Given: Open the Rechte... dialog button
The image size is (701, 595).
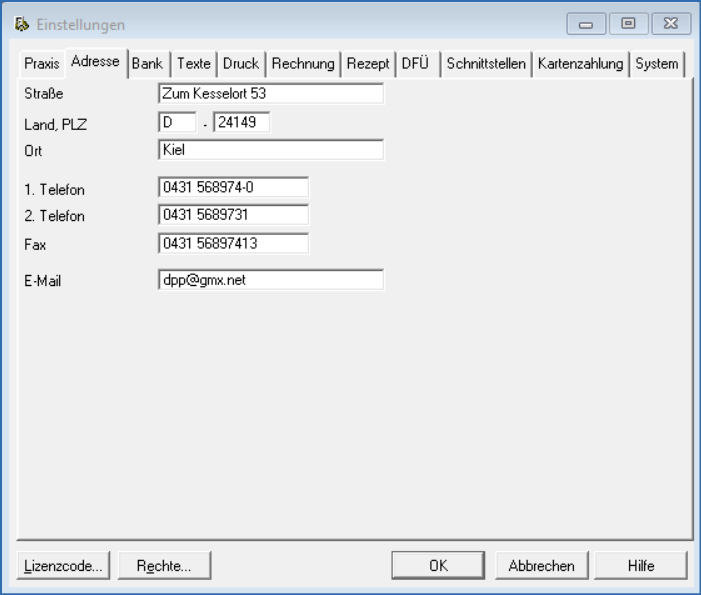Looking at the screenshot, I should [163, 565].
